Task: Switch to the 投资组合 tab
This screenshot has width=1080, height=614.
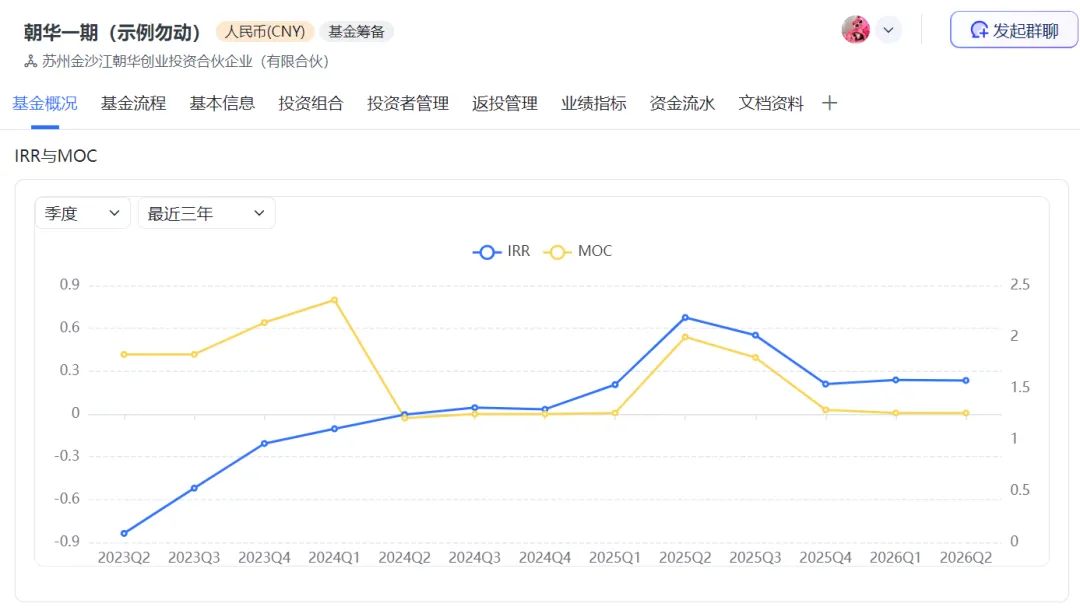Action: (x=310, y=102)
